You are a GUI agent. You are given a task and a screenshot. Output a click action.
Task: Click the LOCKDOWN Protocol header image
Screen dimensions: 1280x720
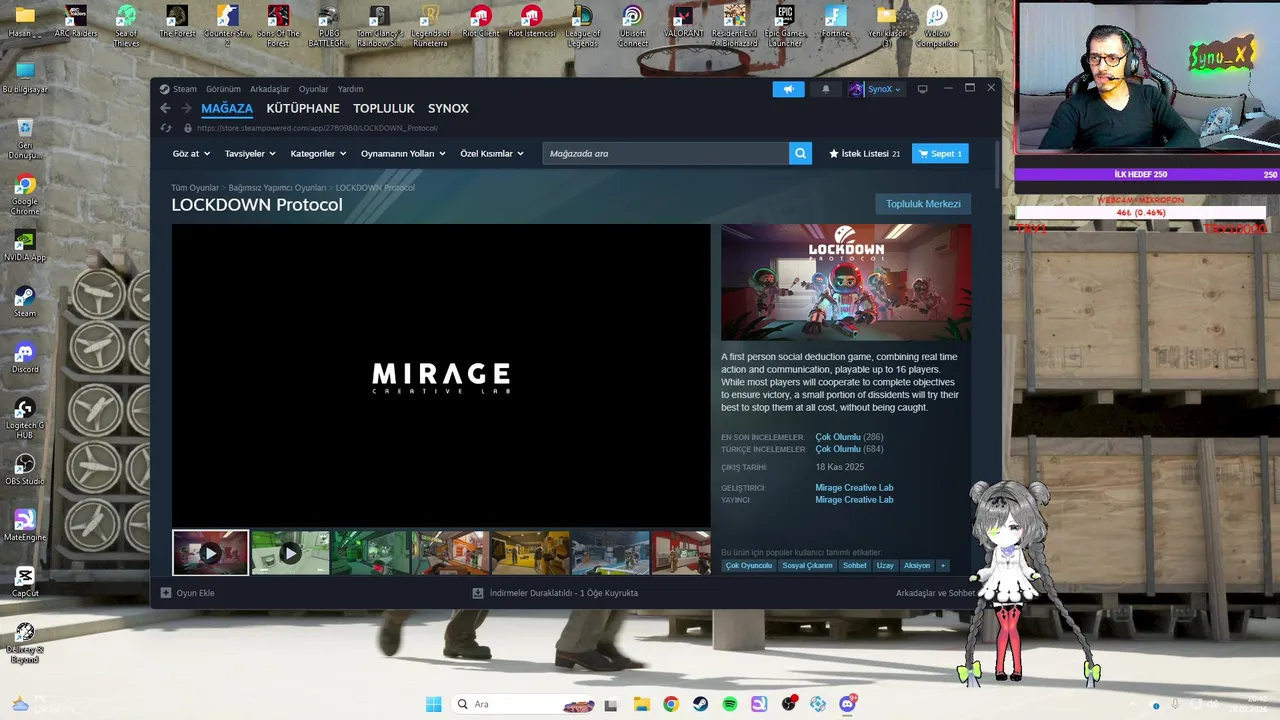pyautogui.click(x=846, y=282)
